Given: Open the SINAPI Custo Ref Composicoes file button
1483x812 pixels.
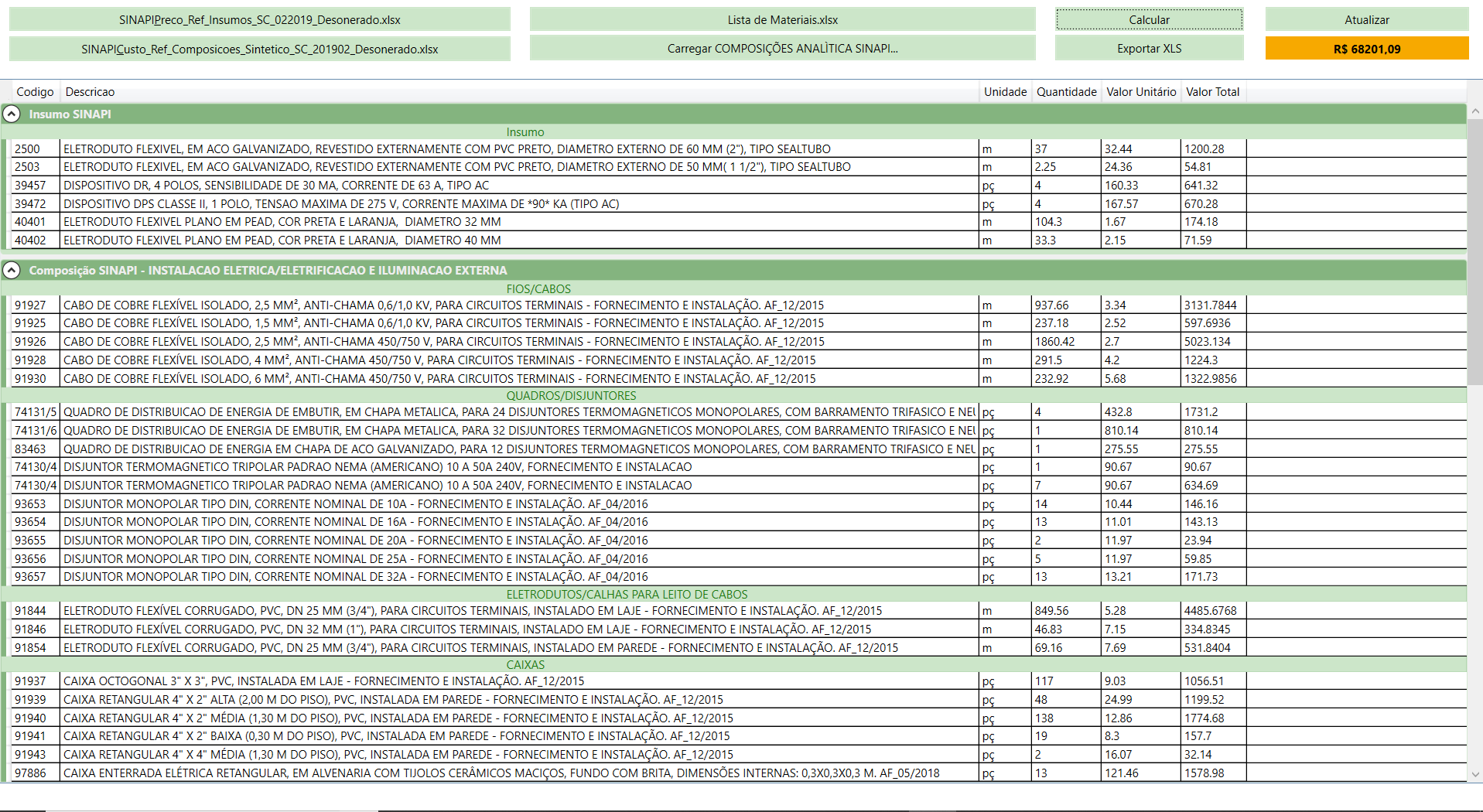Looking at the screenshot, I should (x=260, y=49).
